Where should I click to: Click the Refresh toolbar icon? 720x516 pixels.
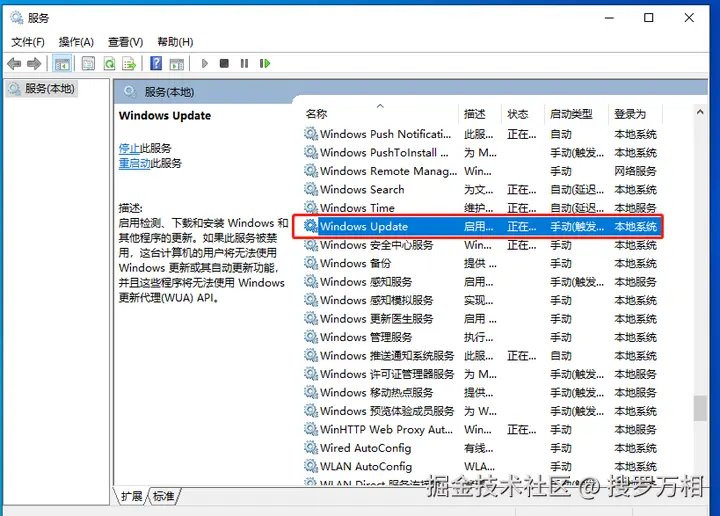(109, 63)
